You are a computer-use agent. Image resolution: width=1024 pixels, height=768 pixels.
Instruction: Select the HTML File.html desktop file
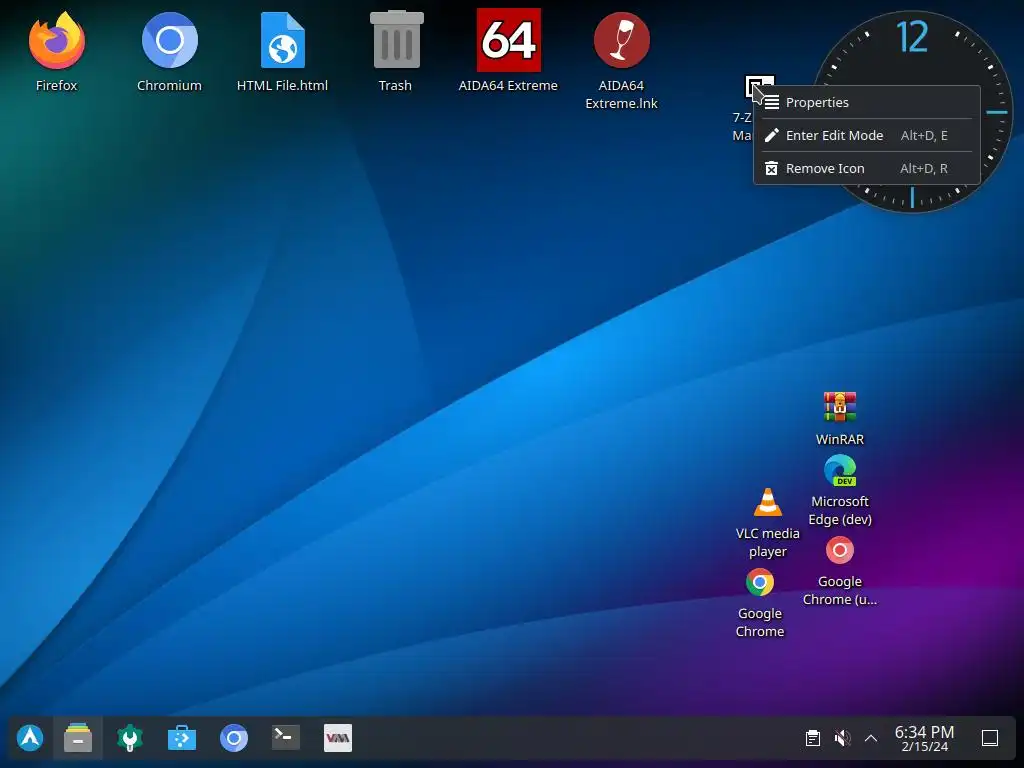(x=282, y=40)
